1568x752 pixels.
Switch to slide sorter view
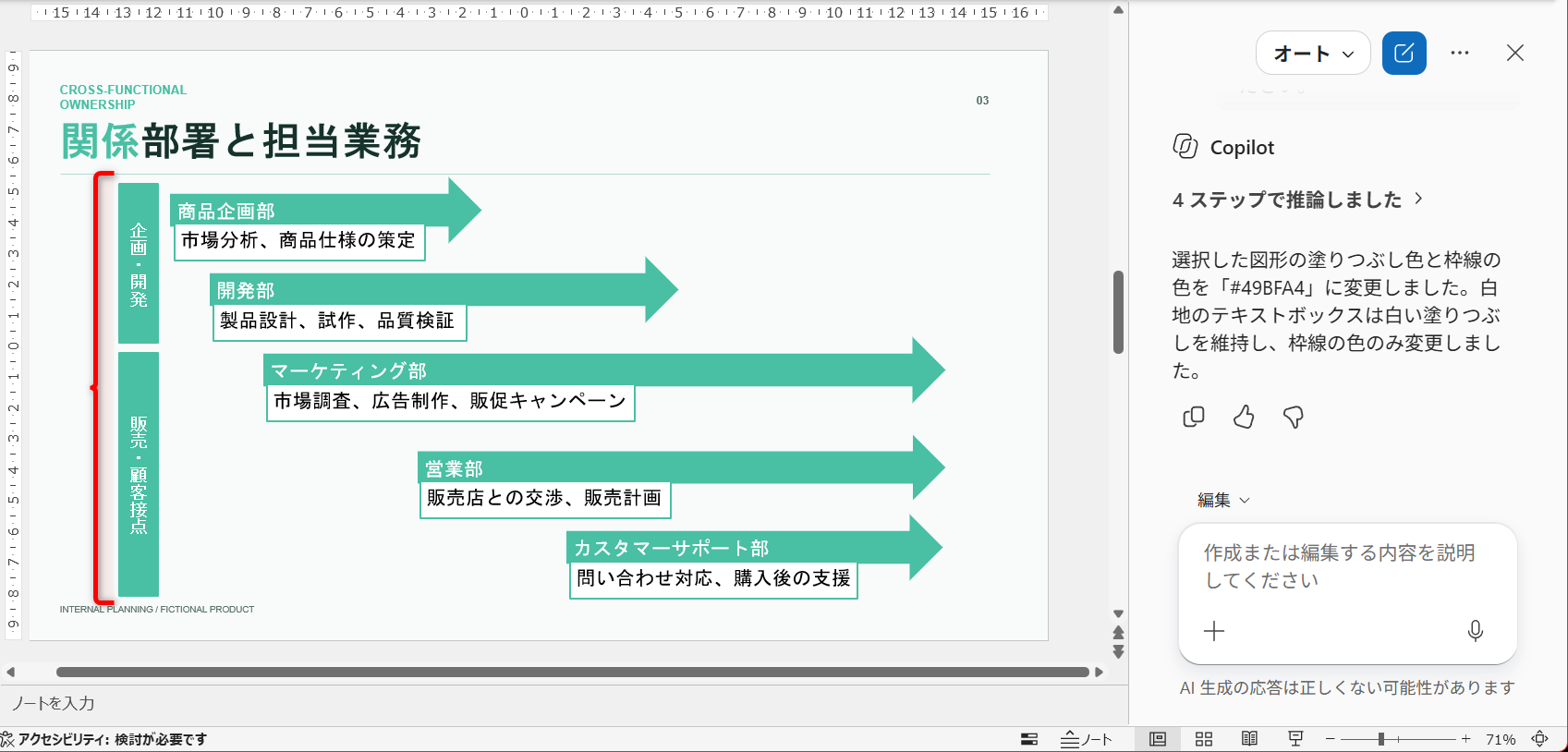[1204, 739]
